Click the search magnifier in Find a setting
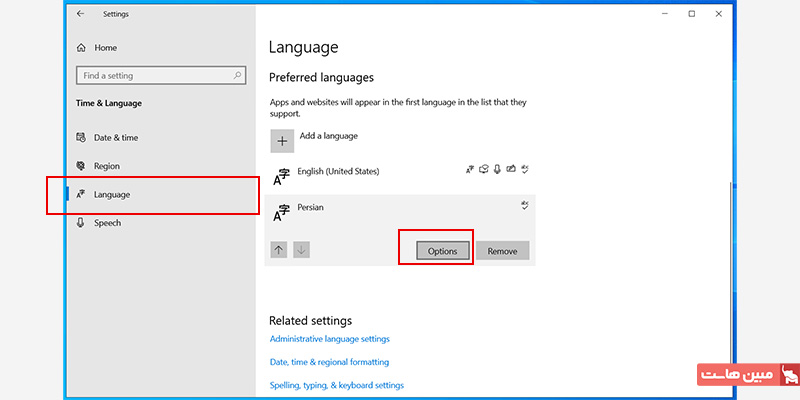800x400 pixels. coord(238,76)
